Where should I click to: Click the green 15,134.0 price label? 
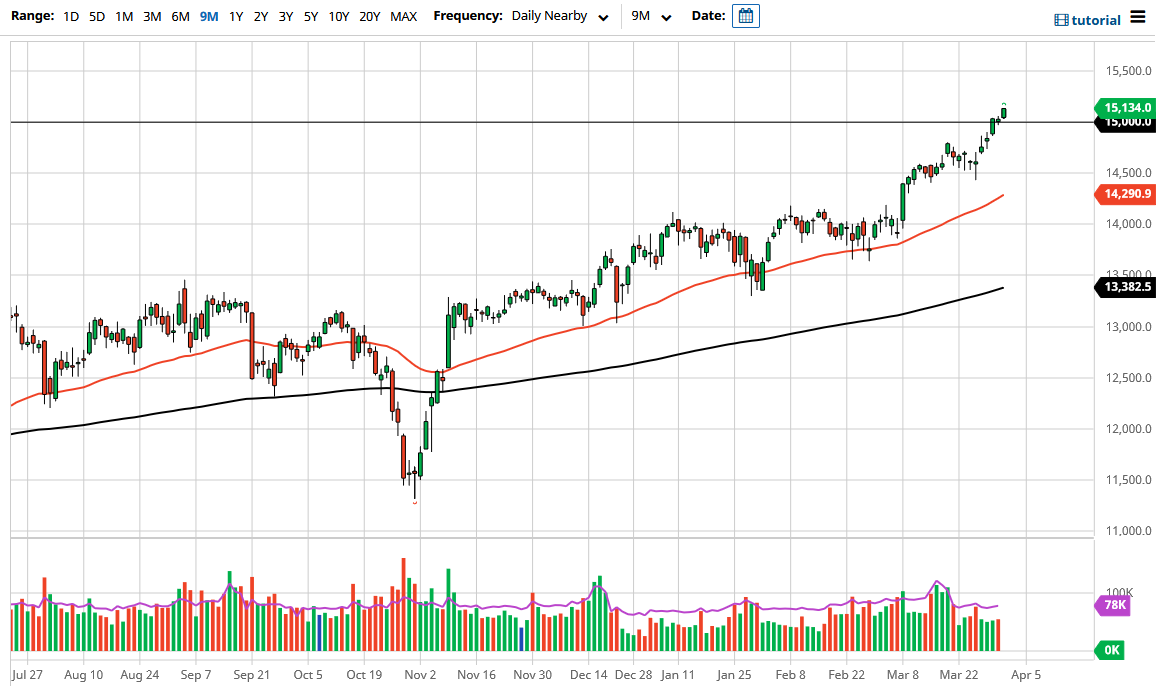(1127, 108)
